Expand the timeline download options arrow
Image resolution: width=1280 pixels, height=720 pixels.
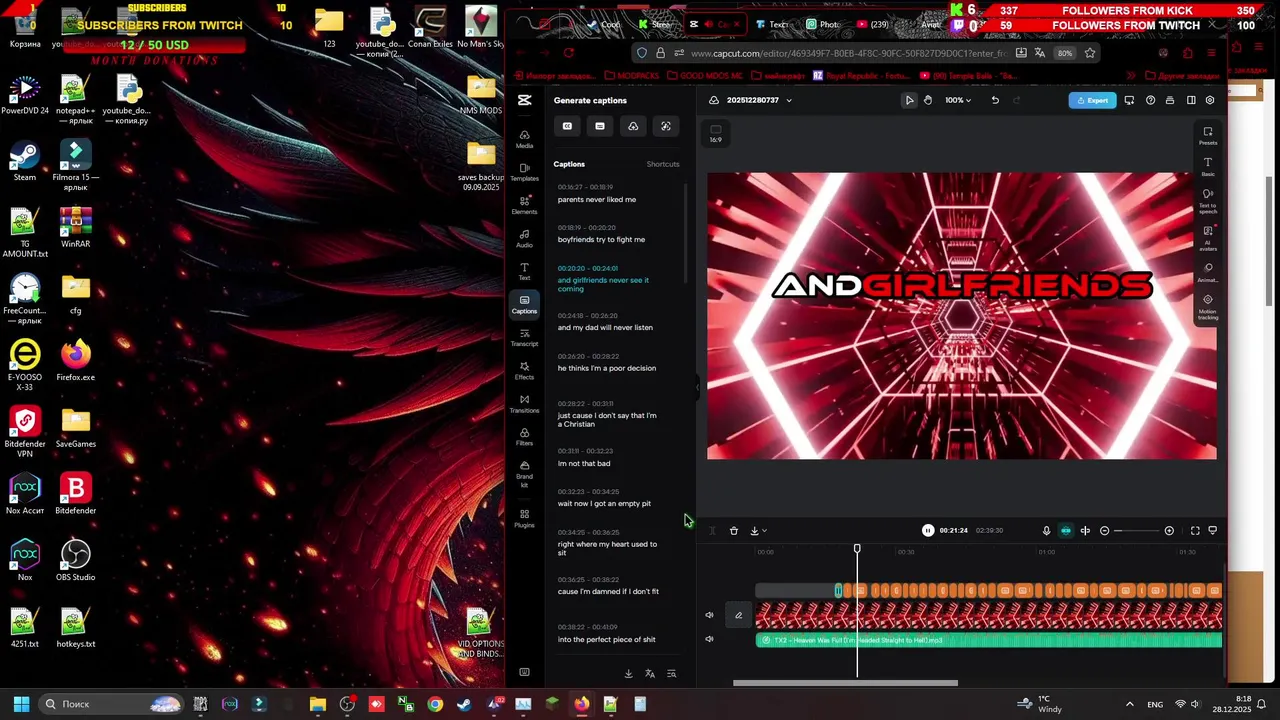[x=764, y=531]
